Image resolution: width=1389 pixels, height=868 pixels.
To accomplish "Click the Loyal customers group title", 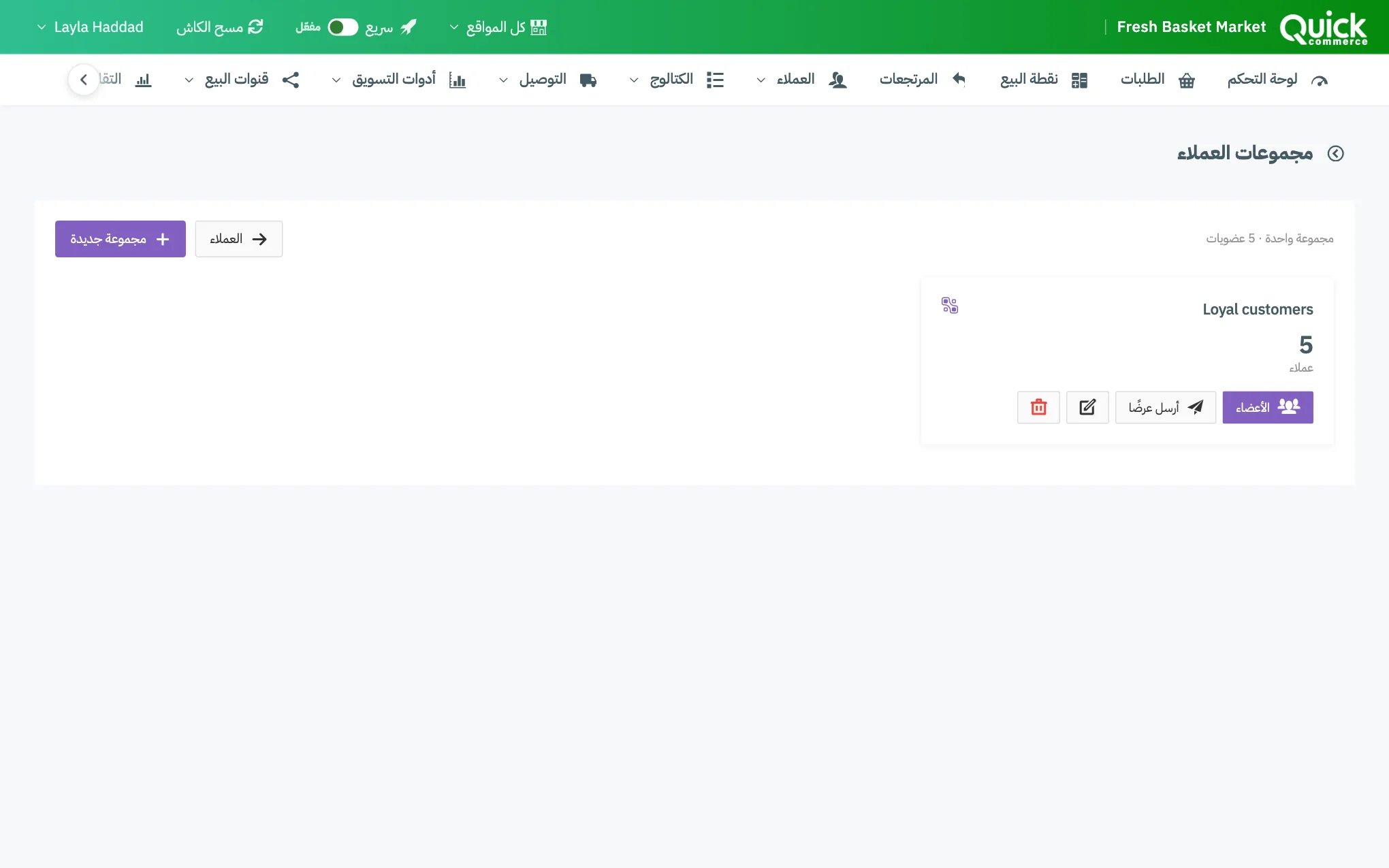I will coord(1258,309).
